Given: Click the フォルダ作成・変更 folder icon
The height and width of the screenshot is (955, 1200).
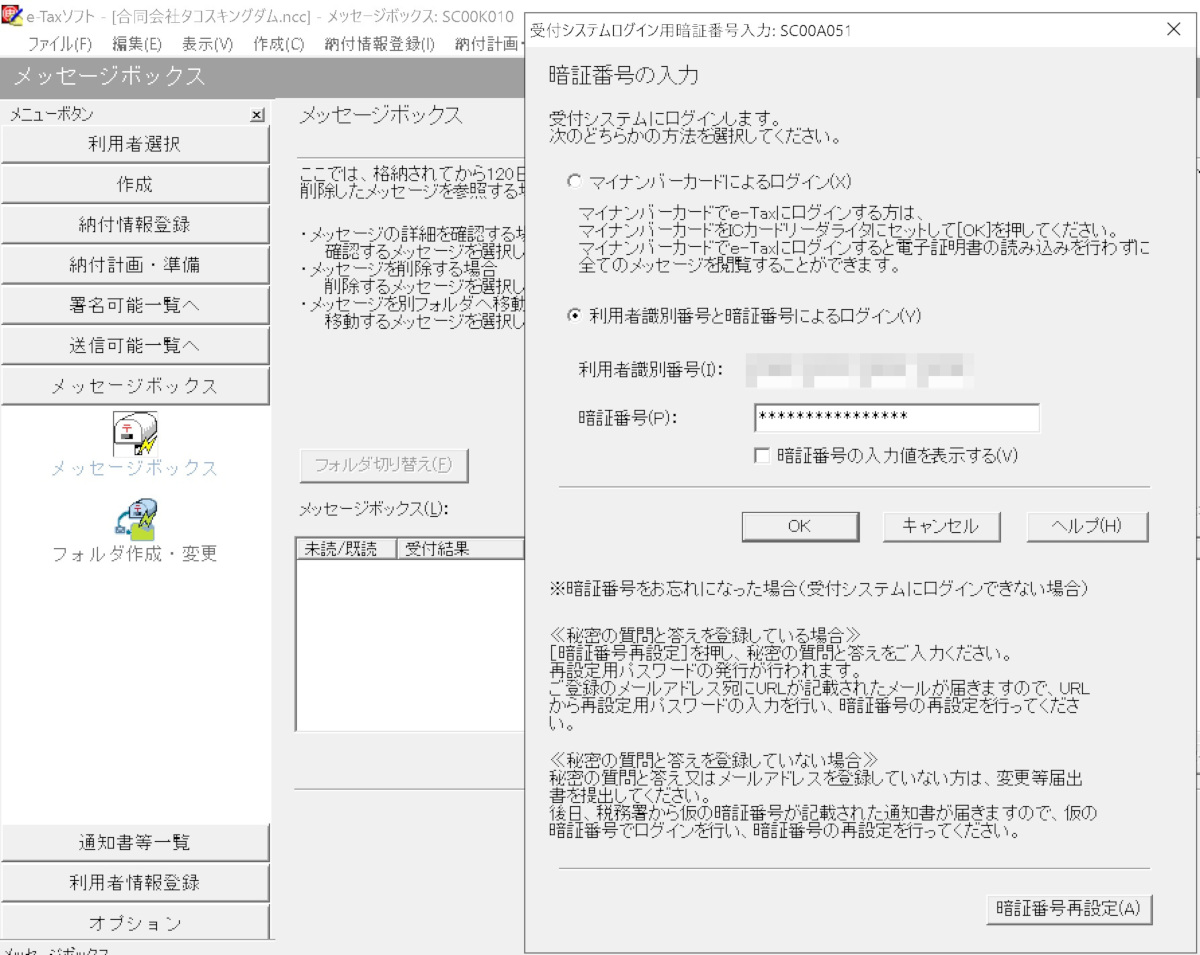Looking at the screenshot, I should tap(134, 517).
